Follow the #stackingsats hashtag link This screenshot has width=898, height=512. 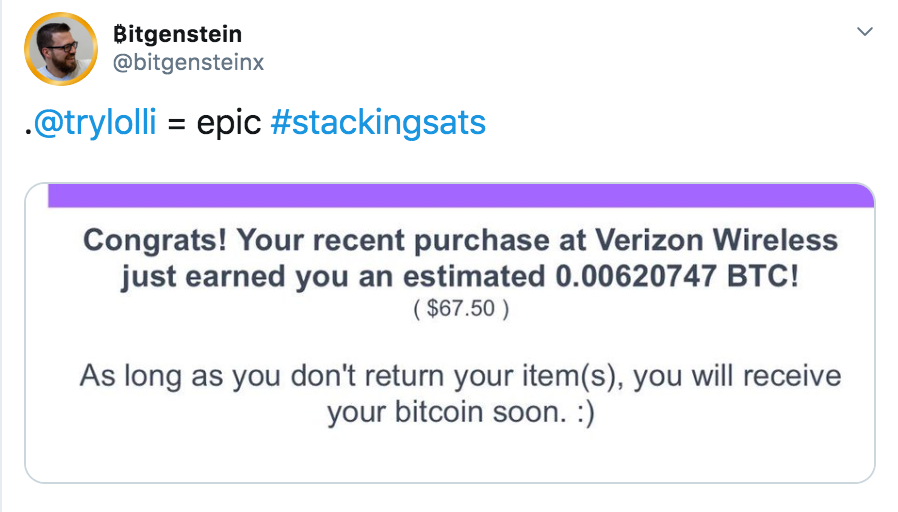point(378,123)
